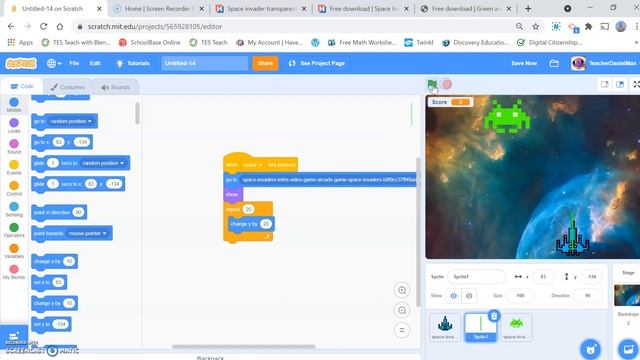Switch to small stage layout
Image resolution: width=640 pixels, height=360 pixels.
pyautogui.click(x=604, y=84)
